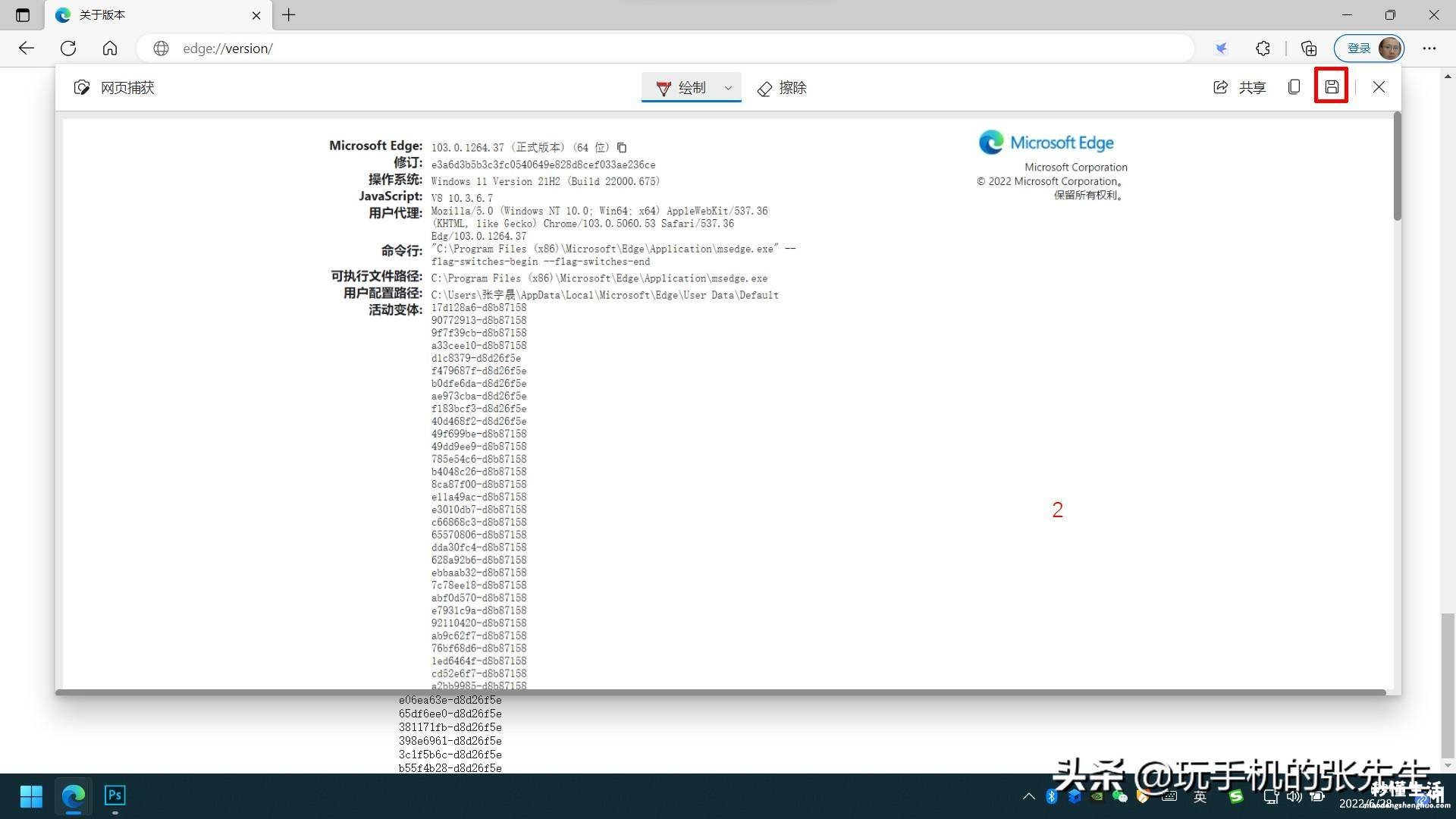
Task: Open the blue bird extension icon
Action: click(x=1221, y=49)
